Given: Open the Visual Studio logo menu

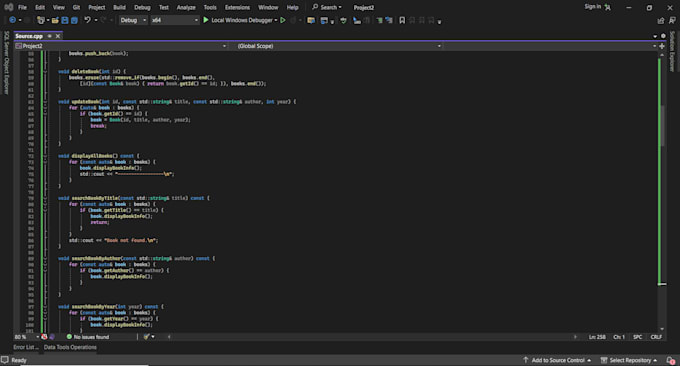Looking at the screenshot, I should 8,7.
